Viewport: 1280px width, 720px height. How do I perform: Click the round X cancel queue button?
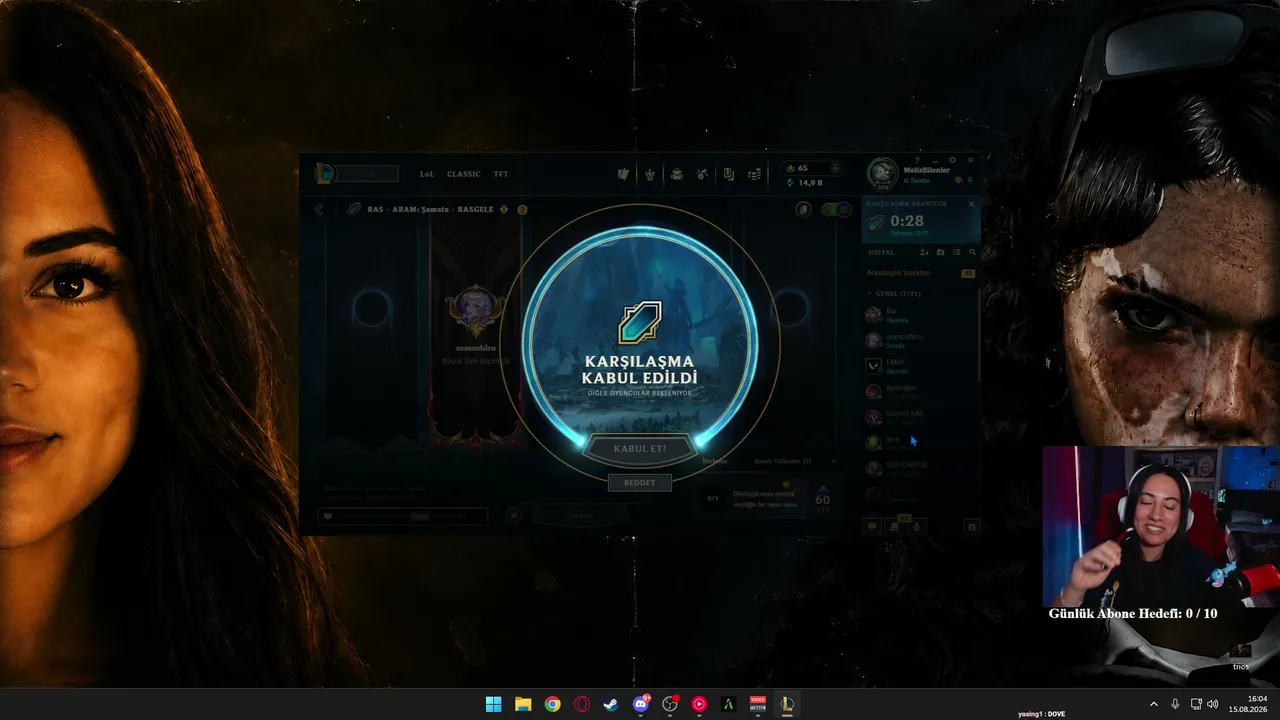(513, 515)
